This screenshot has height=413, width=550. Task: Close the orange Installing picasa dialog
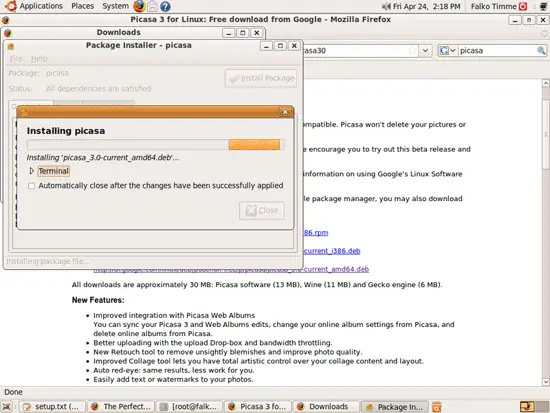(x=285, y=112)
